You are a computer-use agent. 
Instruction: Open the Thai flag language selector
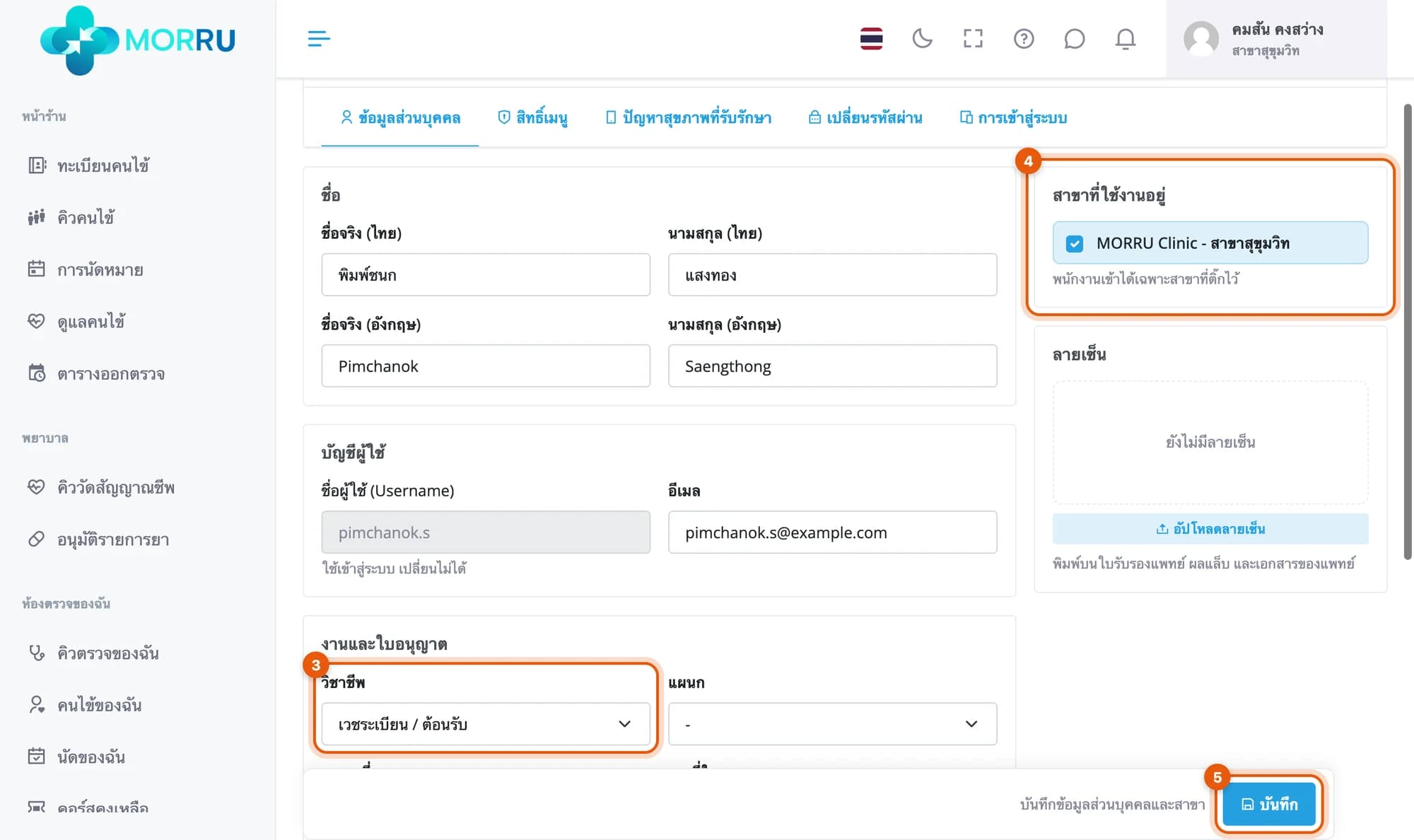click(x=871, y=39)
